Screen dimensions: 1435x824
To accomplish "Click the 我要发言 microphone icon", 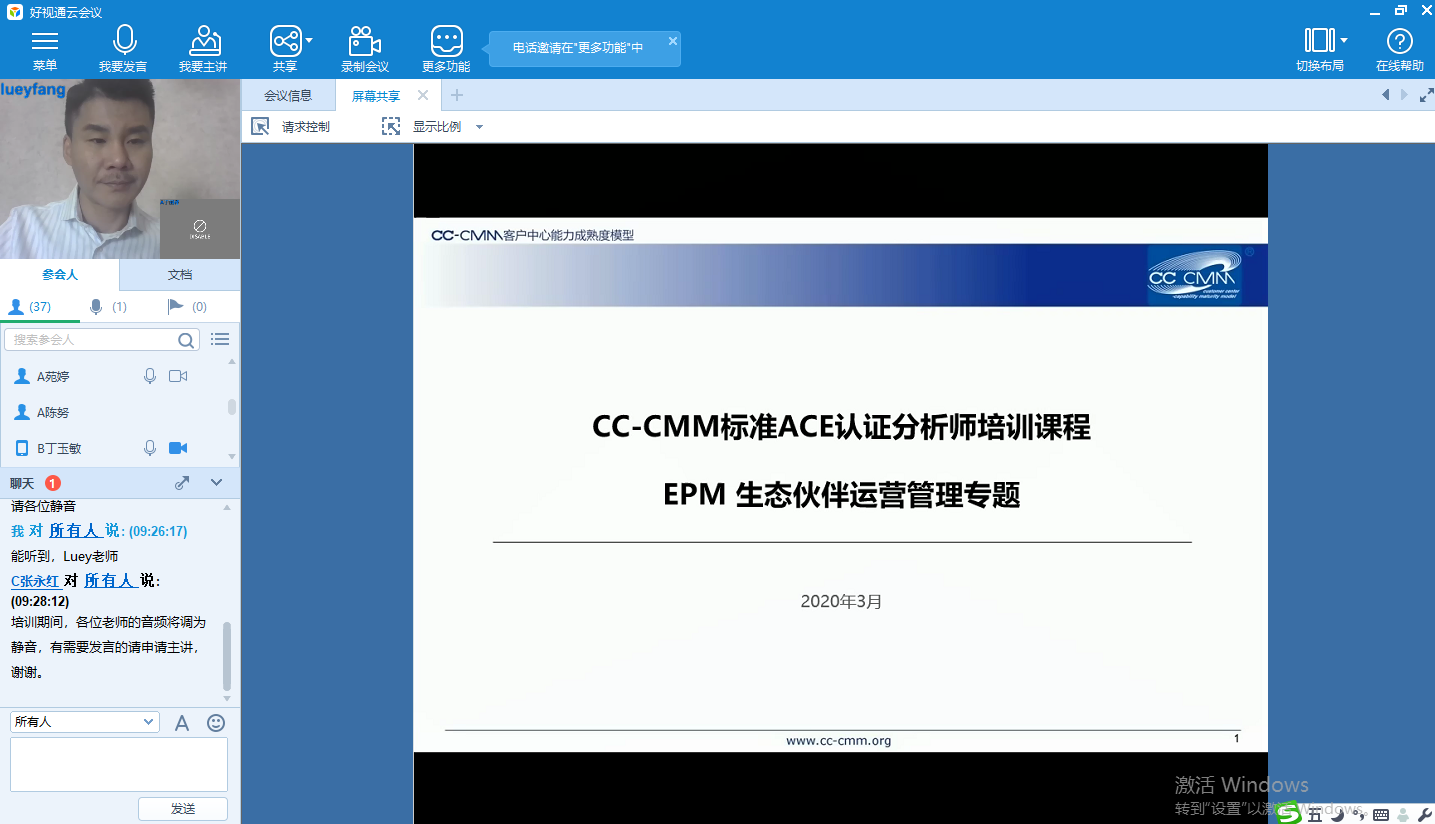I will pos(124,42).
